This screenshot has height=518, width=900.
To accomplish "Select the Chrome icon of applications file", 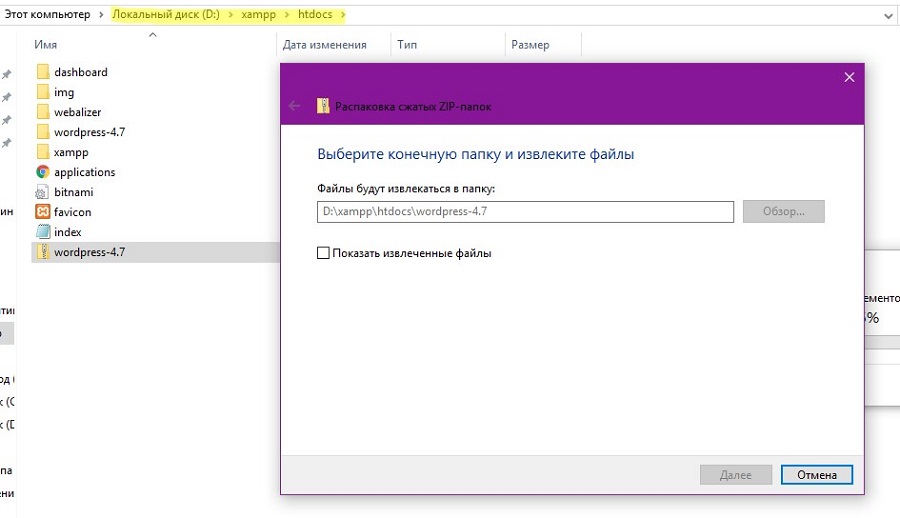I will (x=42, y=172).
